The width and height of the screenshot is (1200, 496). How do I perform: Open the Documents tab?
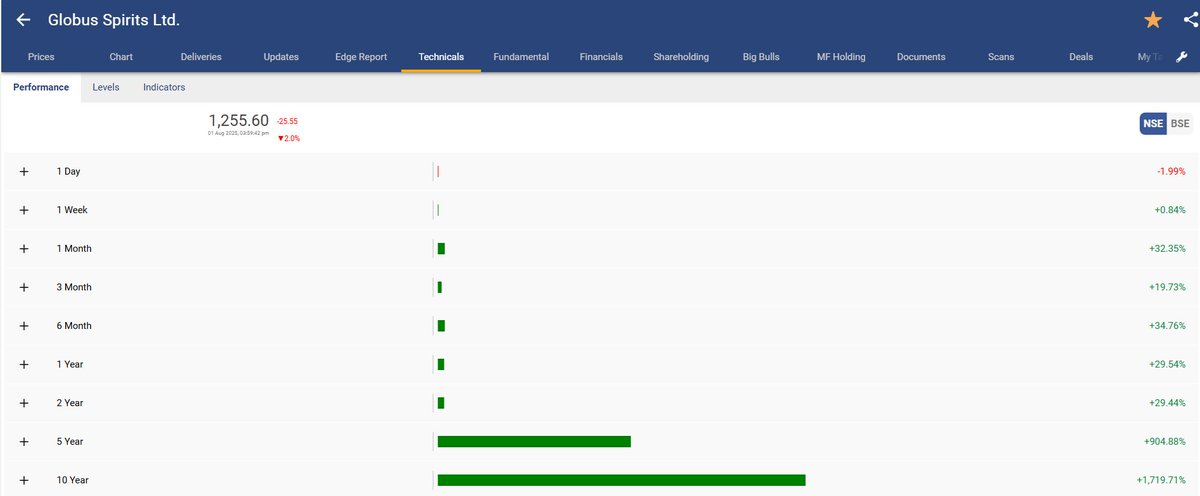pos(921,57)
